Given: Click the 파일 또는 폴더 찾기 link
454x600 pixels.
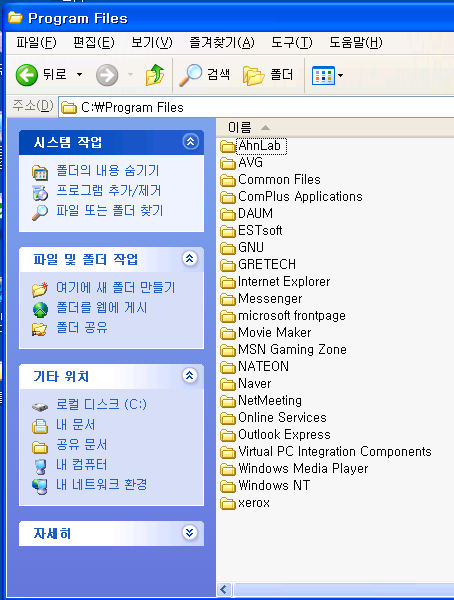Looking at the screenshot, I should pyautogui.click(x=109, y=210).
